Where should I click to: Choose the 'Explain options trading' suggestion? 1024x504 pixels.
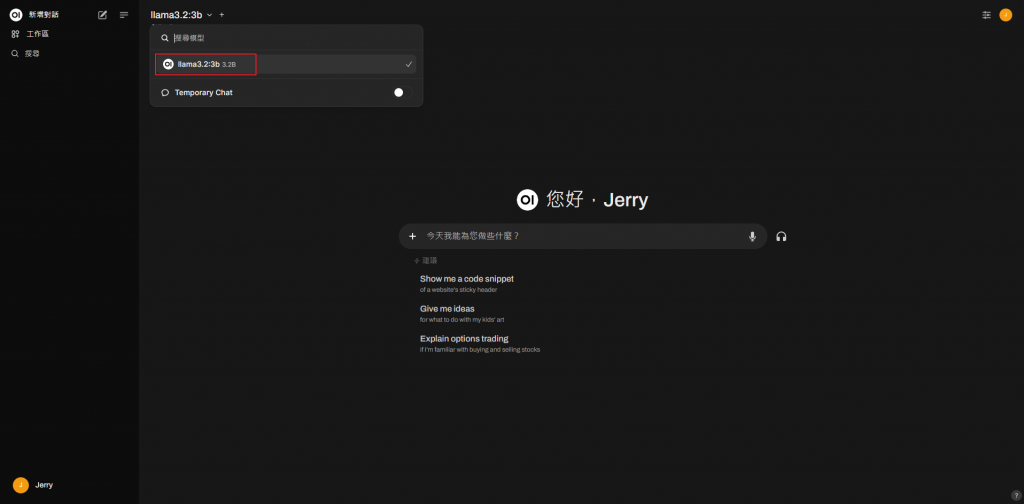[480, 343]
